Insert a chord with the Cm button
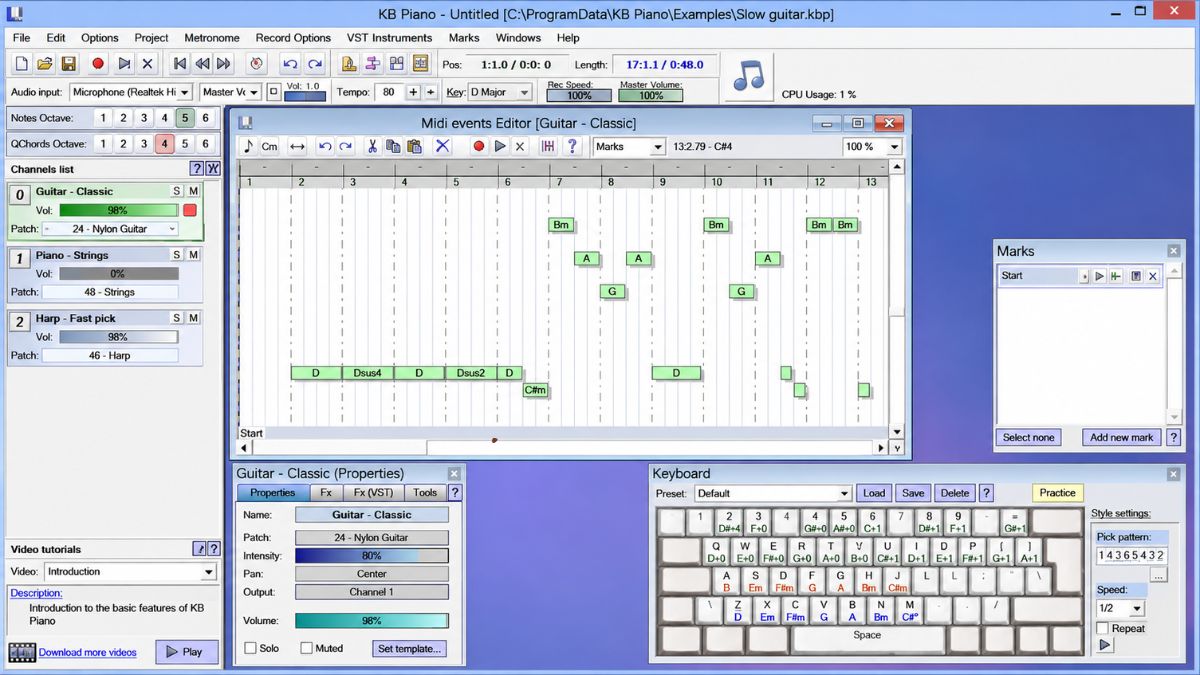This screenshot has height=675, width=1200. pyautogui.click(x=269, y=146)
